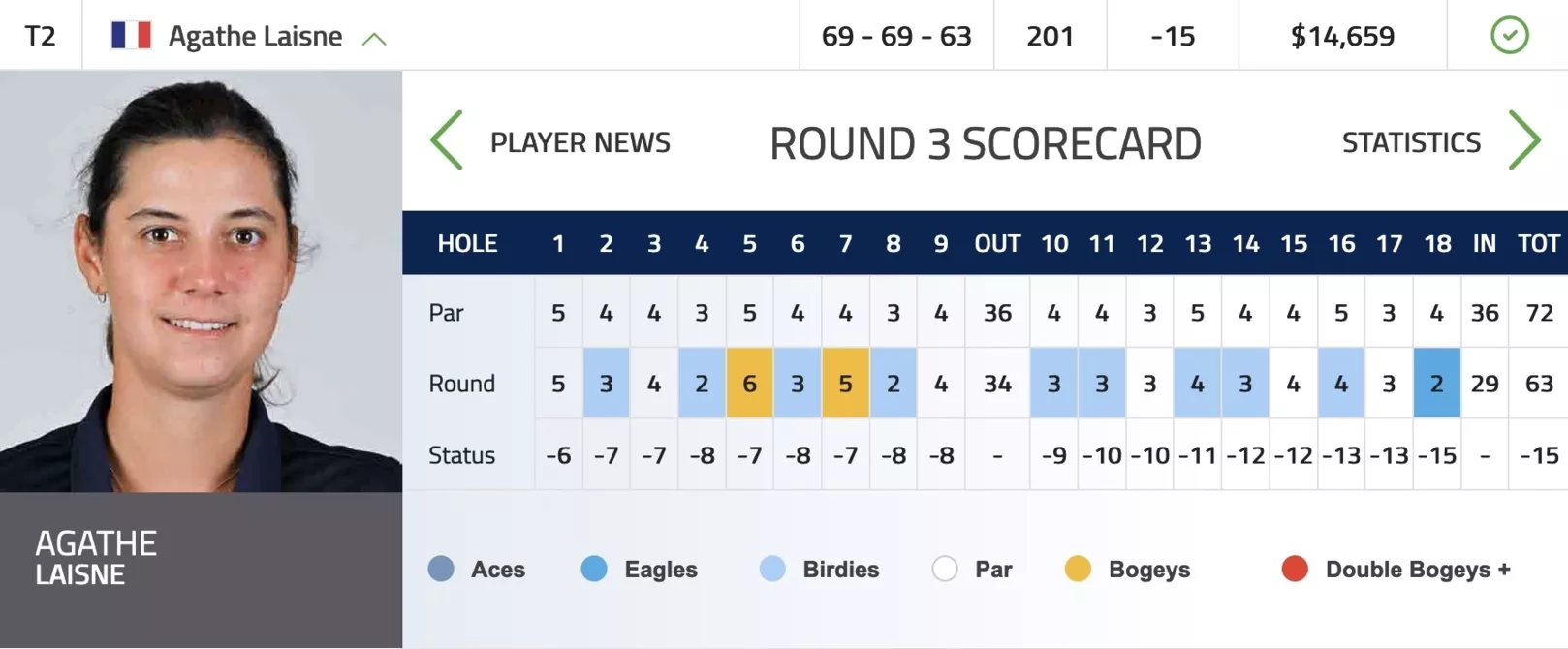The width and height of the screenshot is (1568, 649).
Task: Click the red Double Bogeys legend dot
Action: pos(1295,569)
